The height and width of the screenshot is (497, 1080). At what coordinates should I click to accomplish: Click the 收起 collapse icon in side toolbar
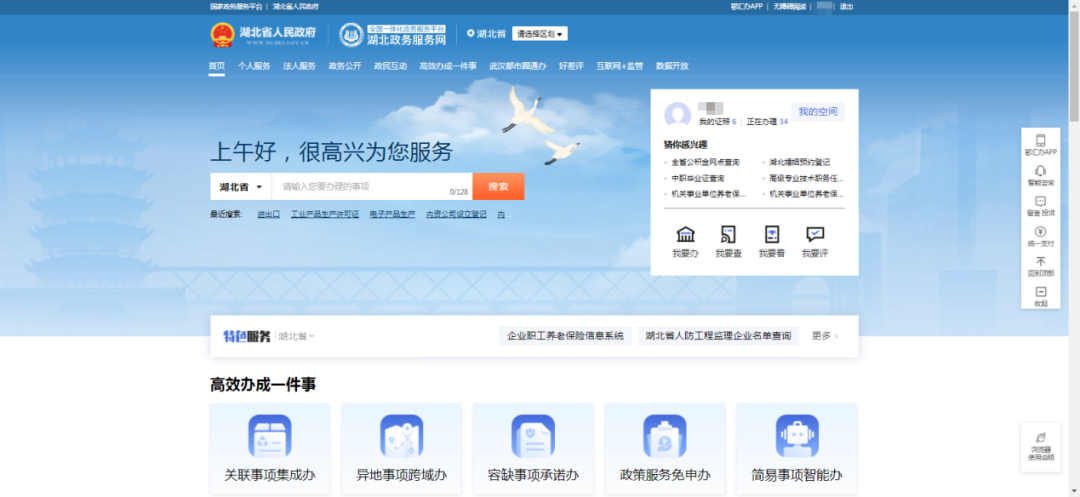1041,292
